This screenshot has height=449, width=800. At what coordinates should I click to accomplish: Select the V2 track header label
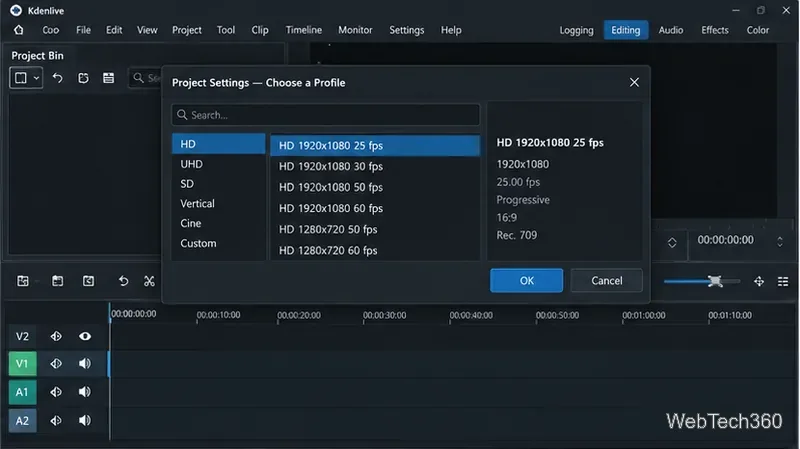point(22,336)
